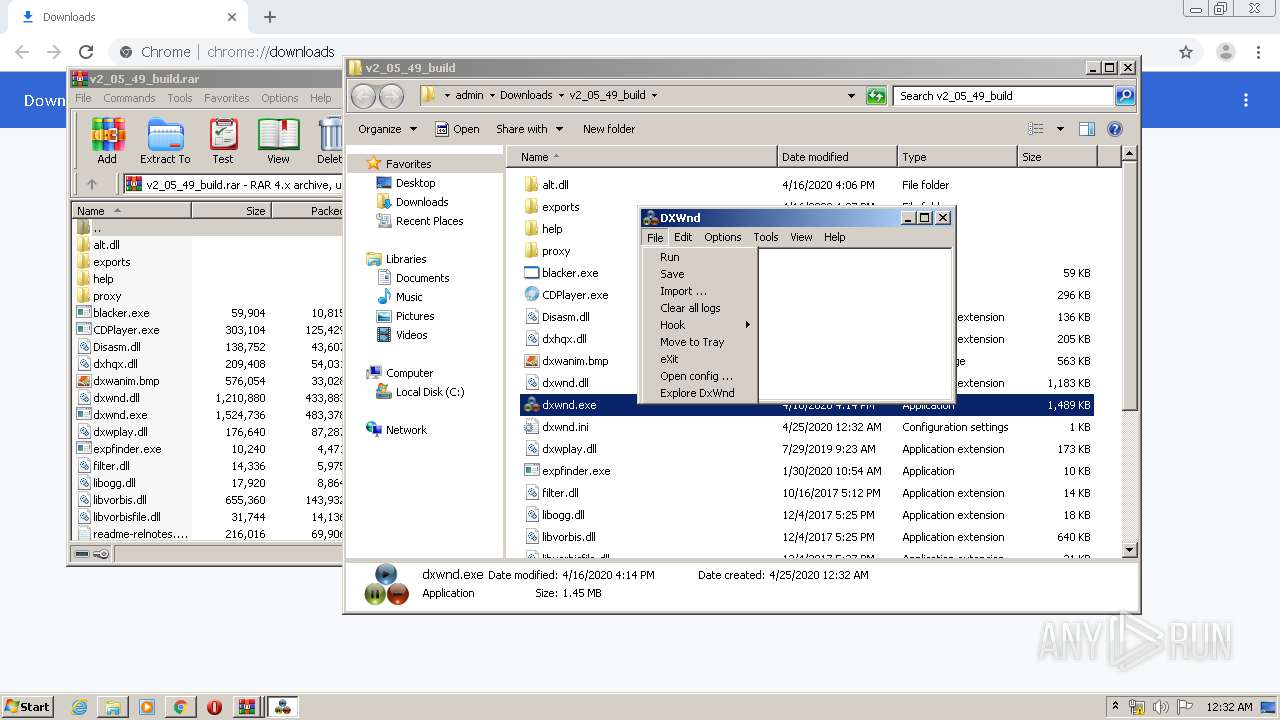Expand the v2_05_49_build breadcrumb arrow

(x=654, y=96)
